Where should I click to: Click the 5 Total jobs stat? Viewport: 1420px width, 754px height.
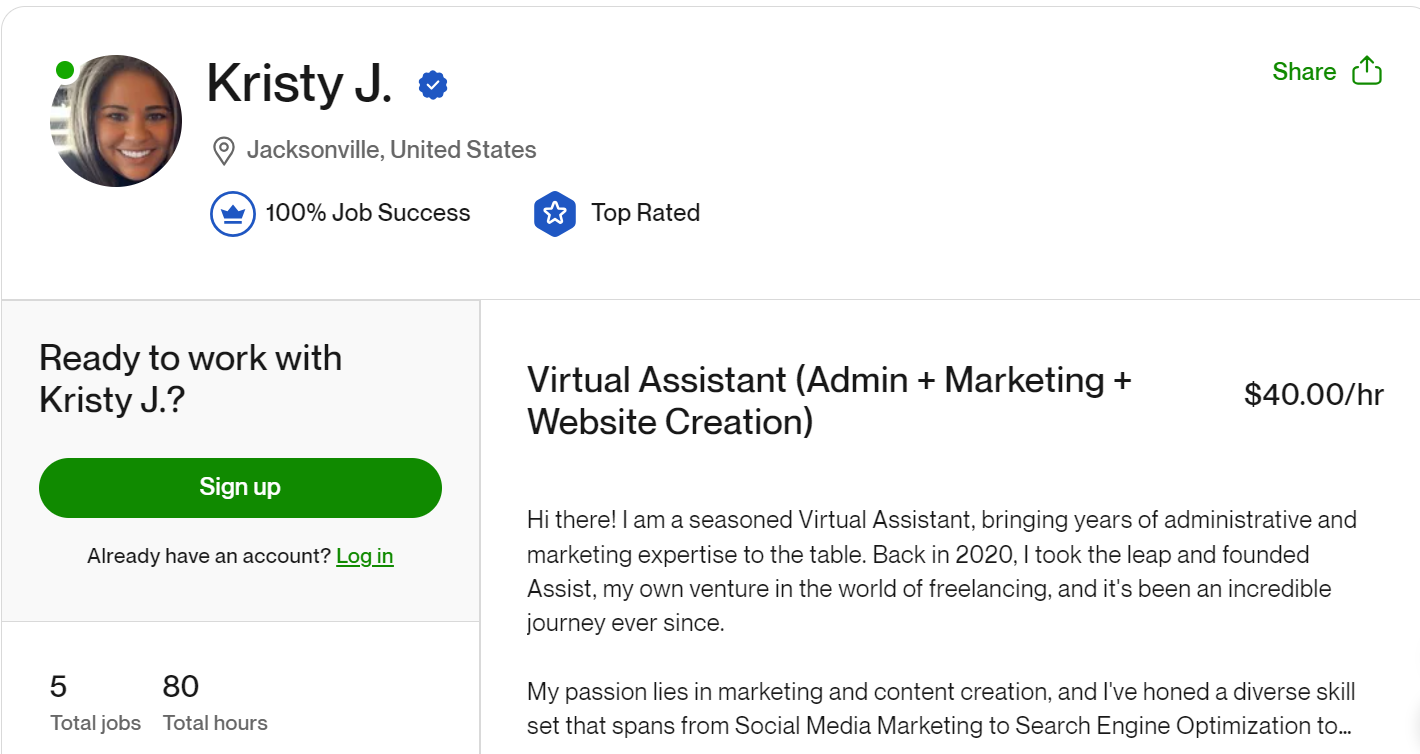pos(95,702)
